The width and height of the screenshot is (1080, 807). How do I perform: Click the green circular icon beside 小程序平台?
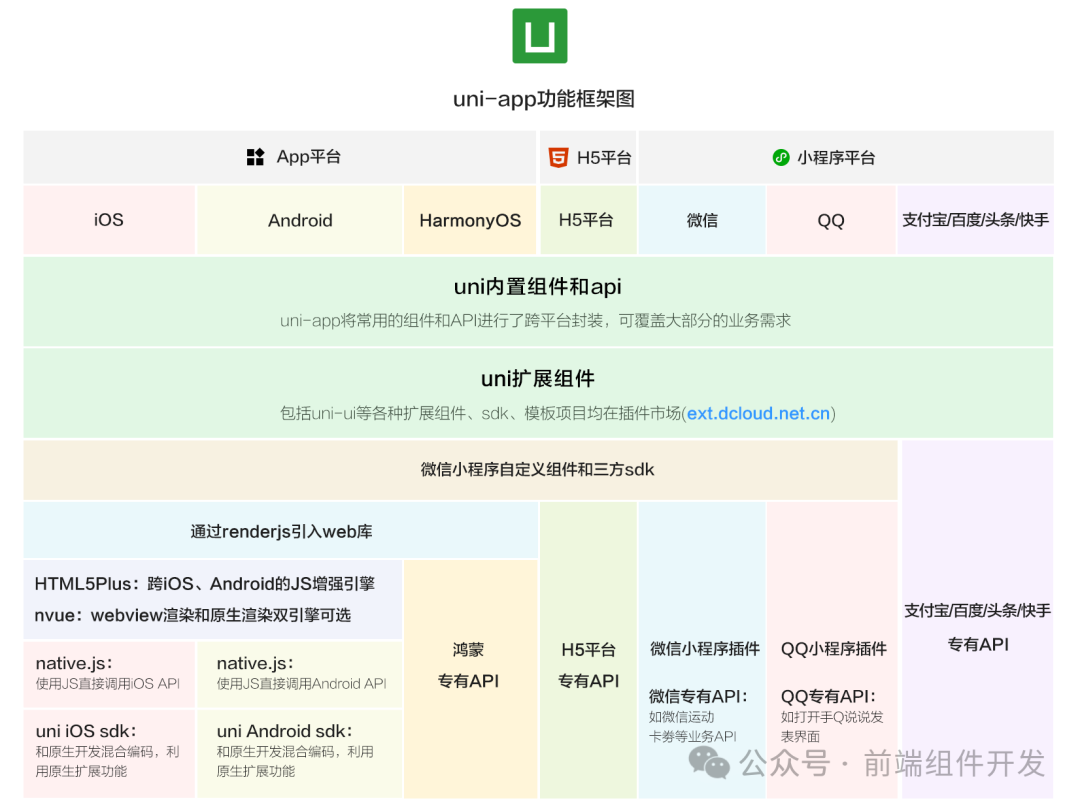coord(780,157)
